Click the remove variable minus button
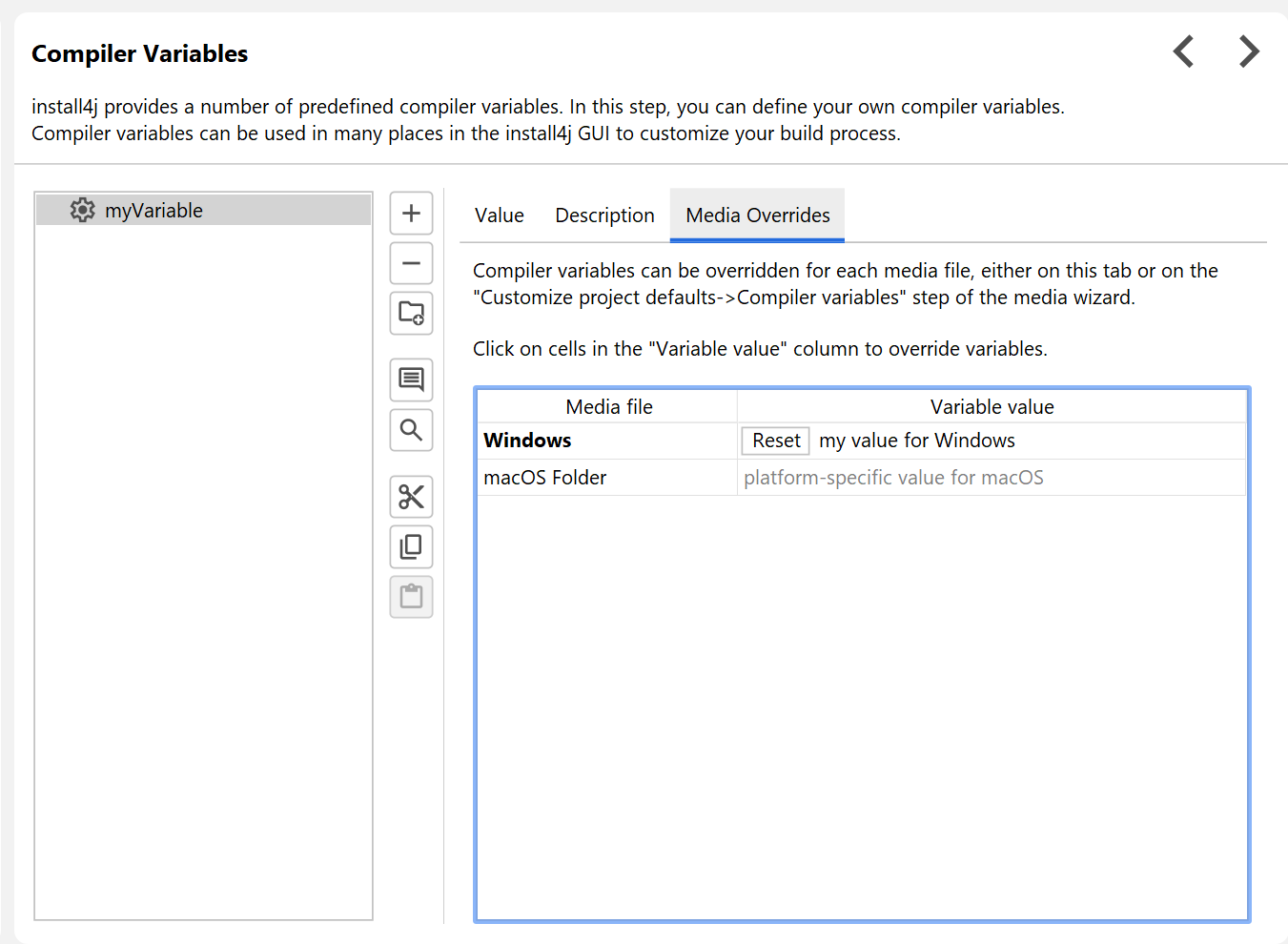1288x944 pixels. click(411, 263)
